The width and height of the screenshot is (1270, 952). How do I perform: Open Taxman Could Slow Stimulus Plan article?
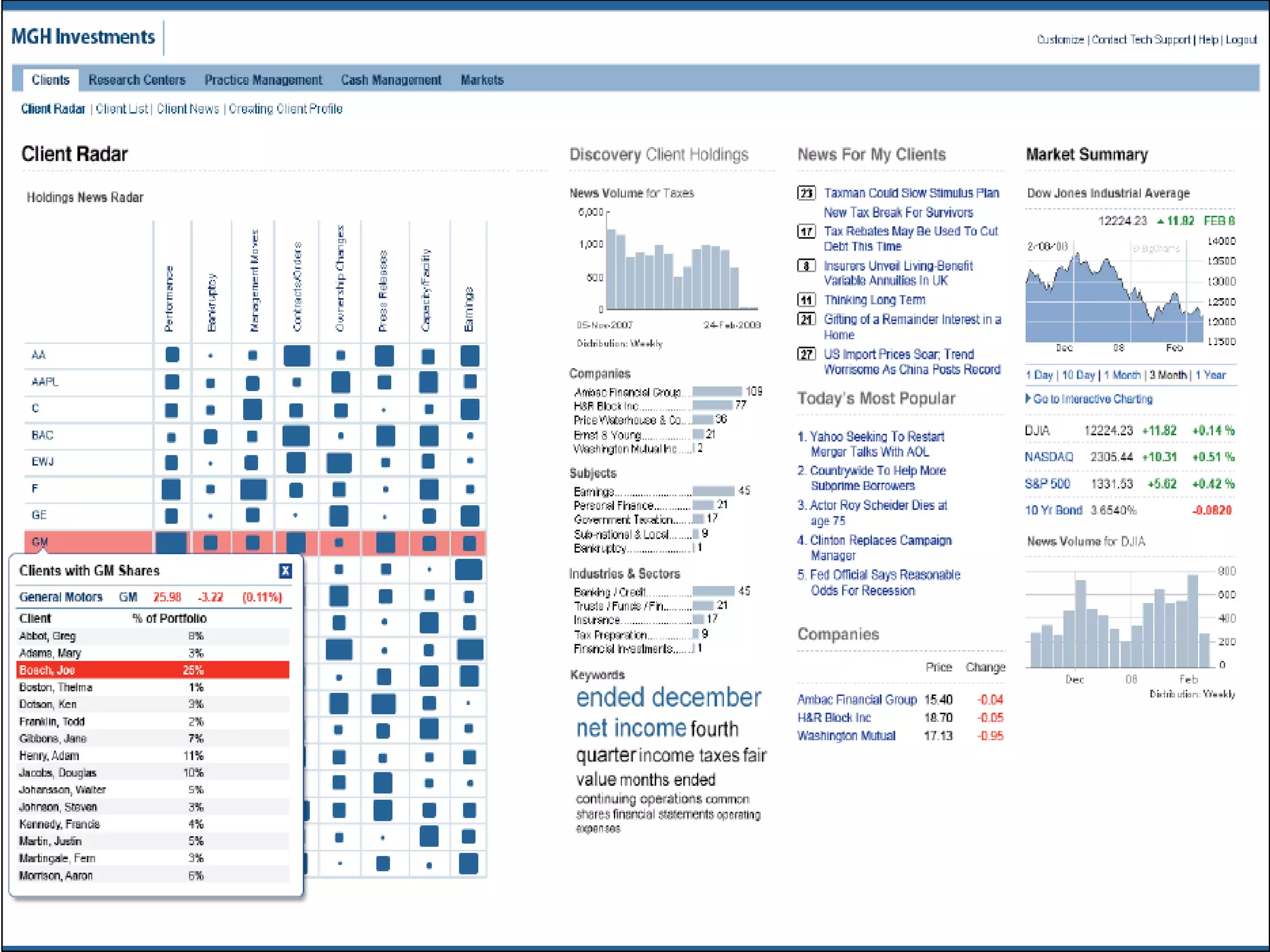click(x=911, y=193)
